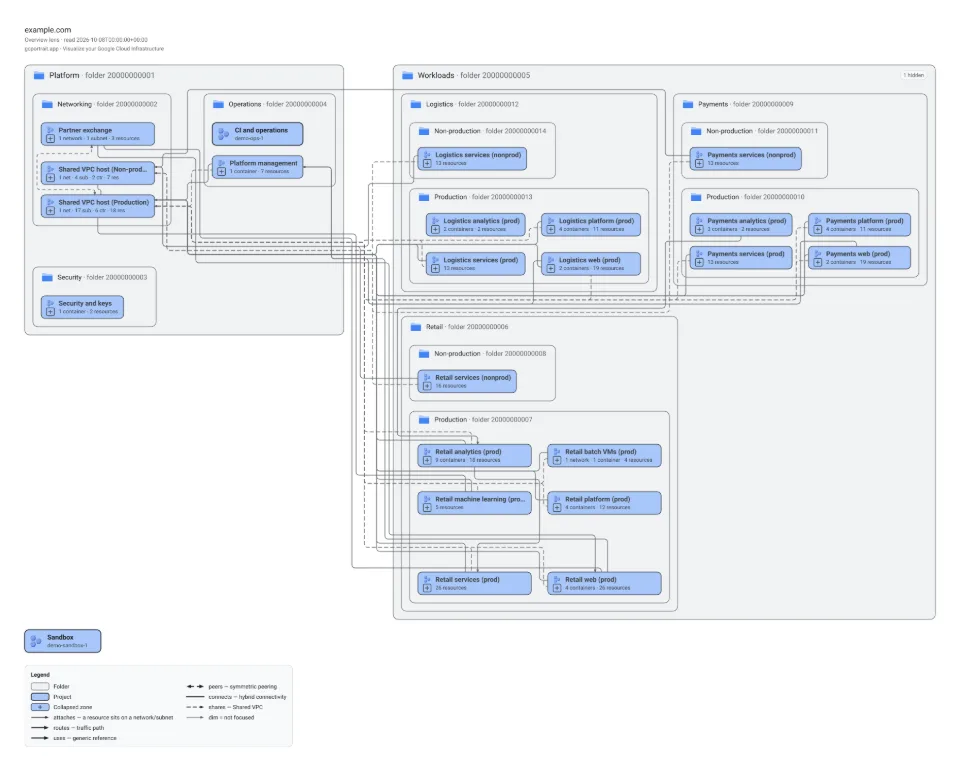This screenshot has height=772, width=960.
Task: Expand the Security and keys node
Action: [x=50, y=312]
